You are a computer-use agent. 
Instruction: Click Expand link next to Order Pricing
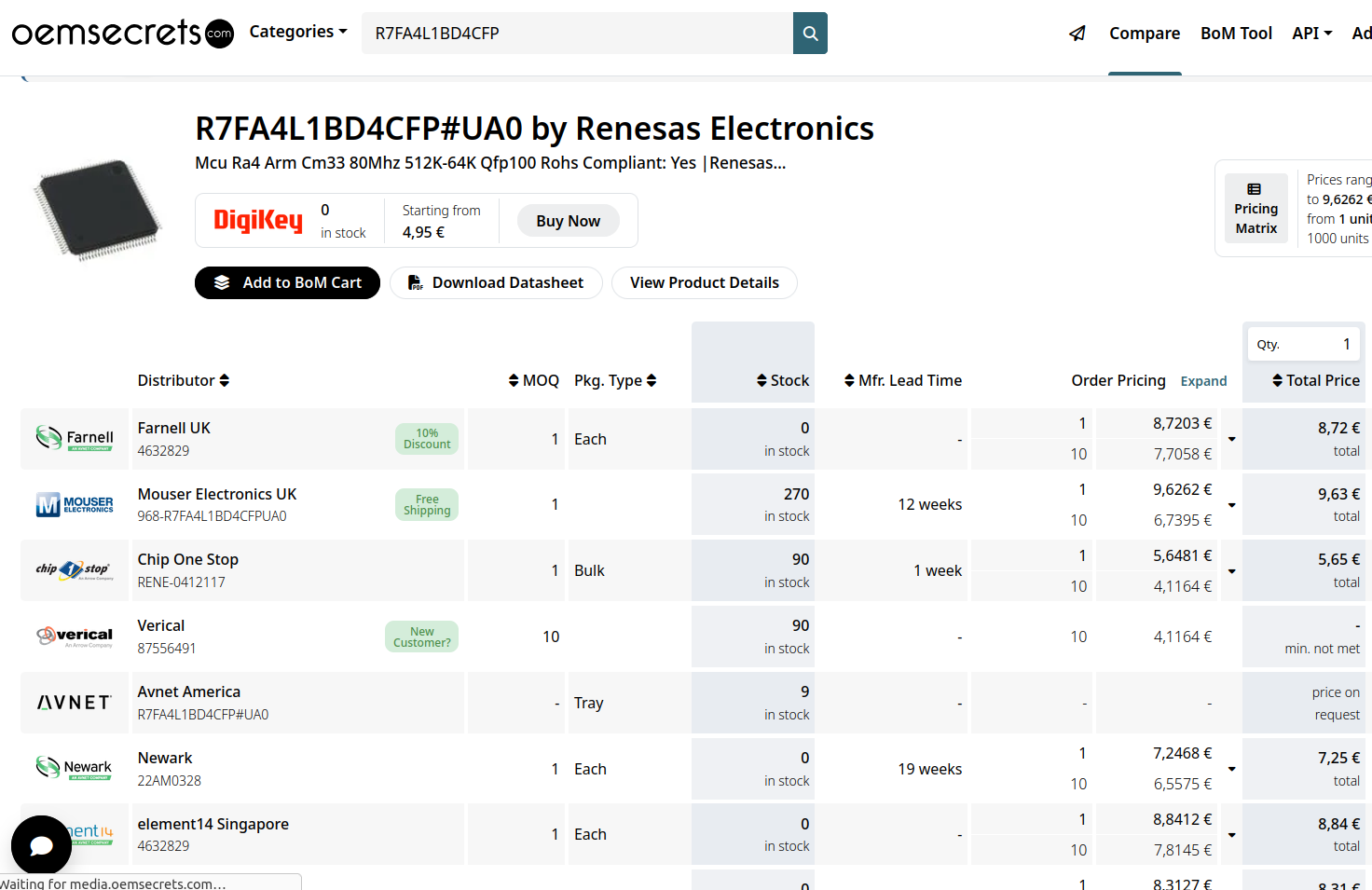pyautogui.click(x=1203, y=381)
